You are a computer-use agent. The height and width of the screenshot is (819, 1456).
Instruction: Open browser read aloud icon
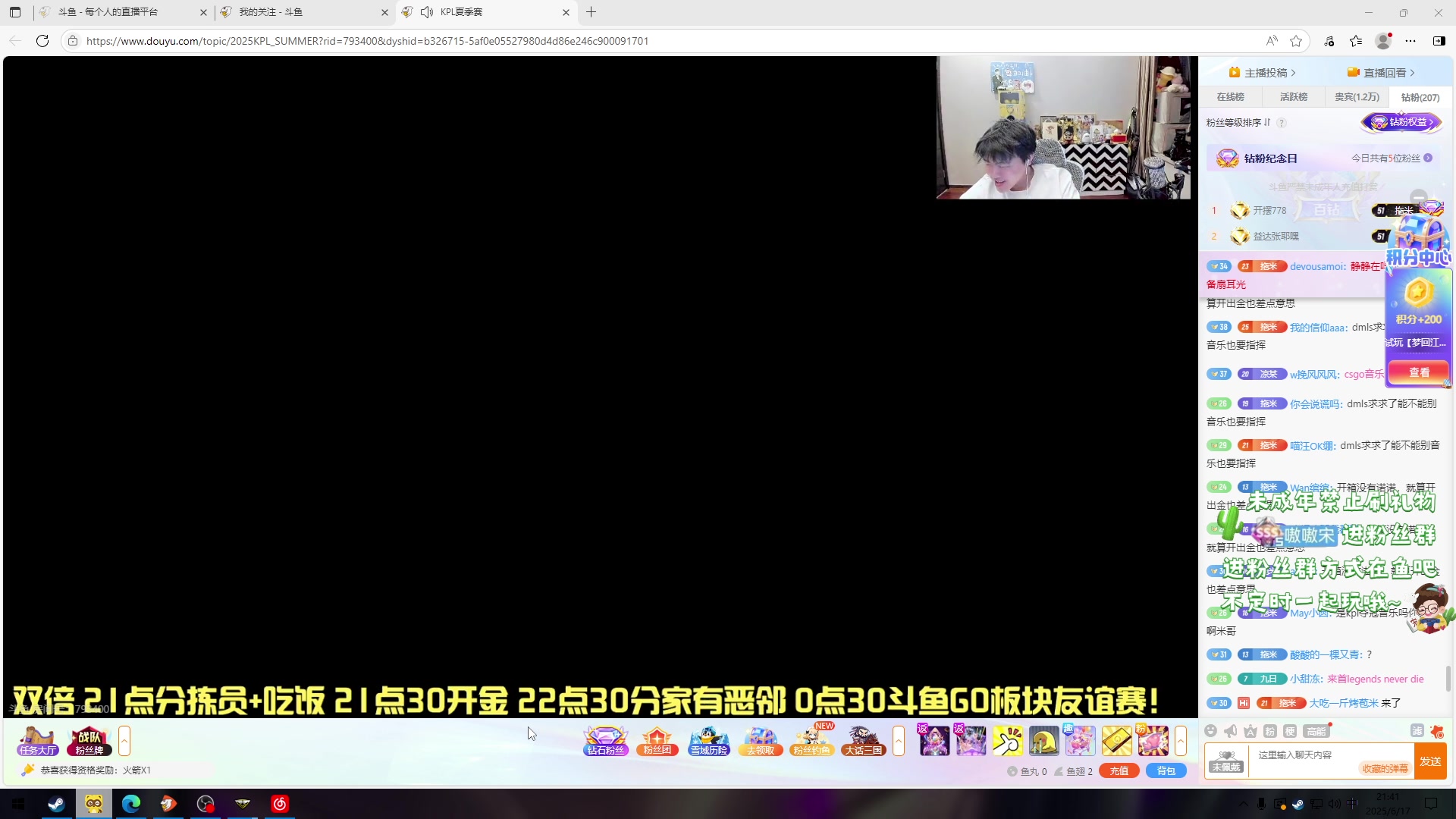1272,41
